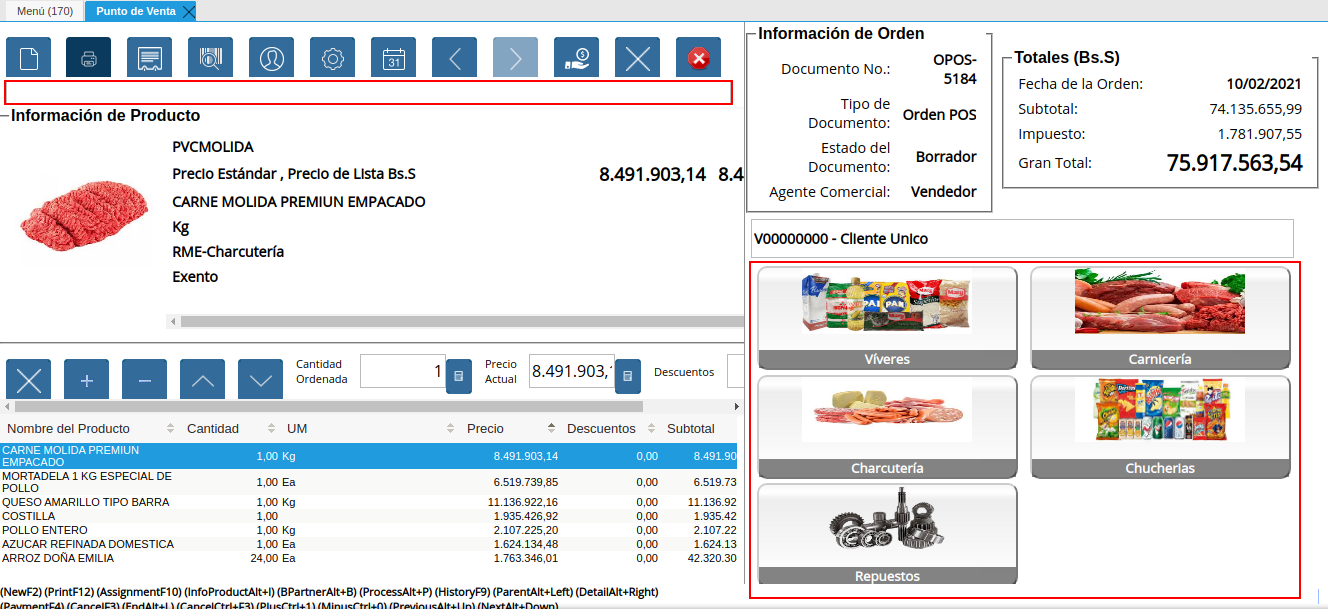Open the payment function icon

576,57
